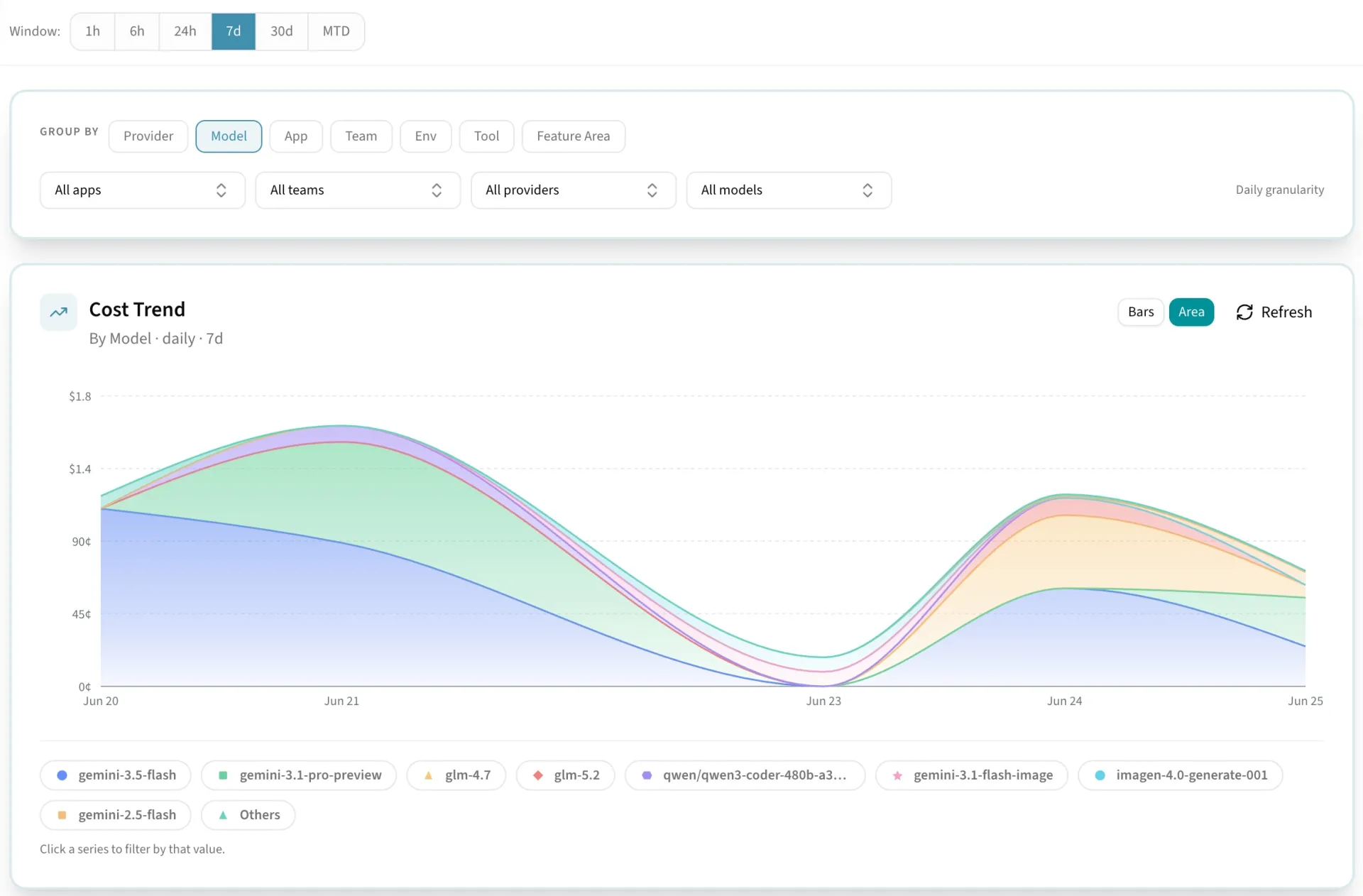Open the All teams dropdown
Screen dimensions: 1363x896
tap(358, 190)
